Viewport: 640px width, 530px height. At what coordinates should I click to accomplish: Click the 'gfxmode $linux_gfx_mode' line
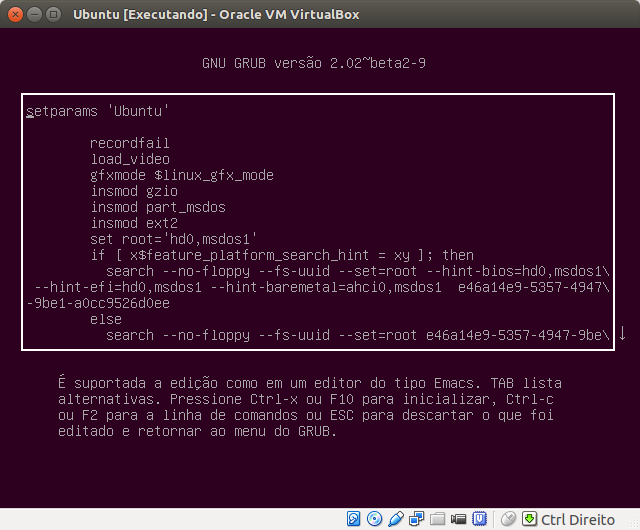tap(182, 175)
